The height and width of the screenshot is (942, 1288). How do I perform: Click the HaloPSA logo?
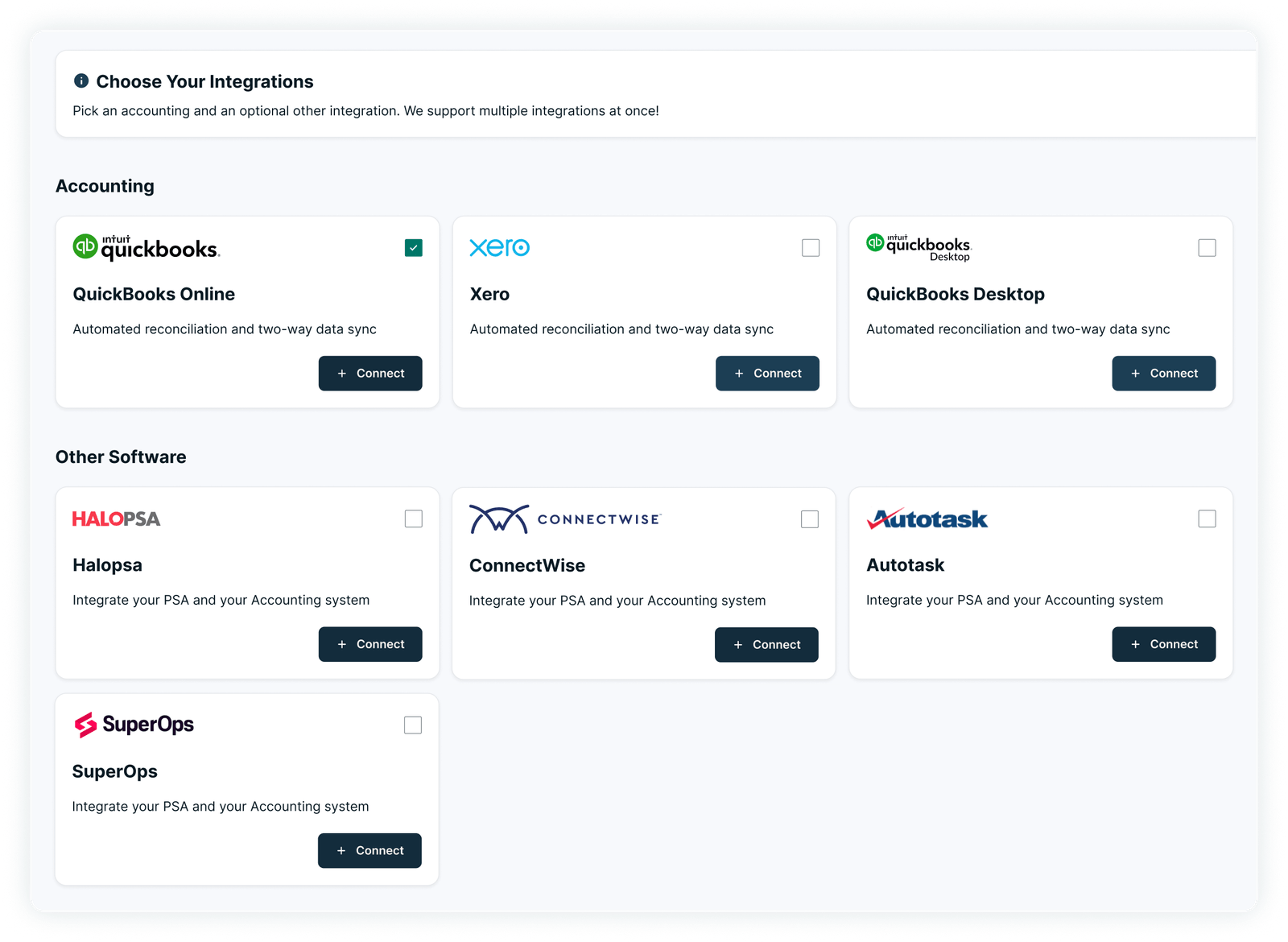116,519
